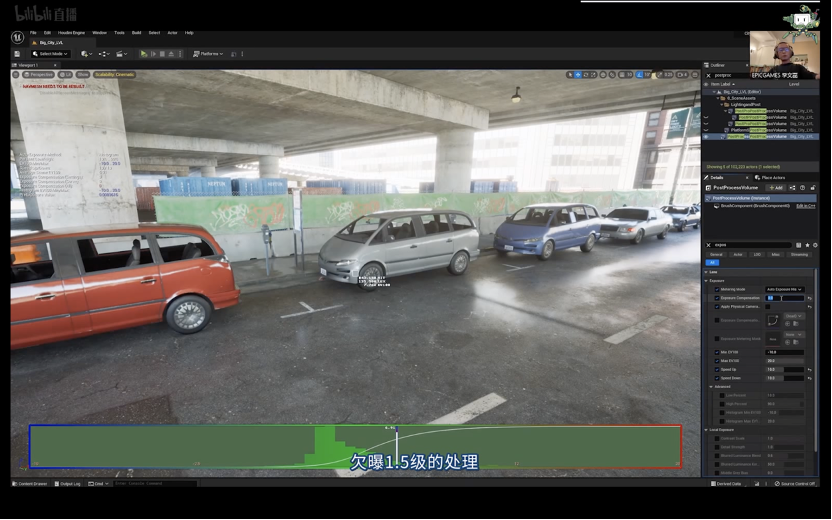
Task: Toggle the Max EV100 override checkbox
Action: pyautogui.click(x=717, y=361)
